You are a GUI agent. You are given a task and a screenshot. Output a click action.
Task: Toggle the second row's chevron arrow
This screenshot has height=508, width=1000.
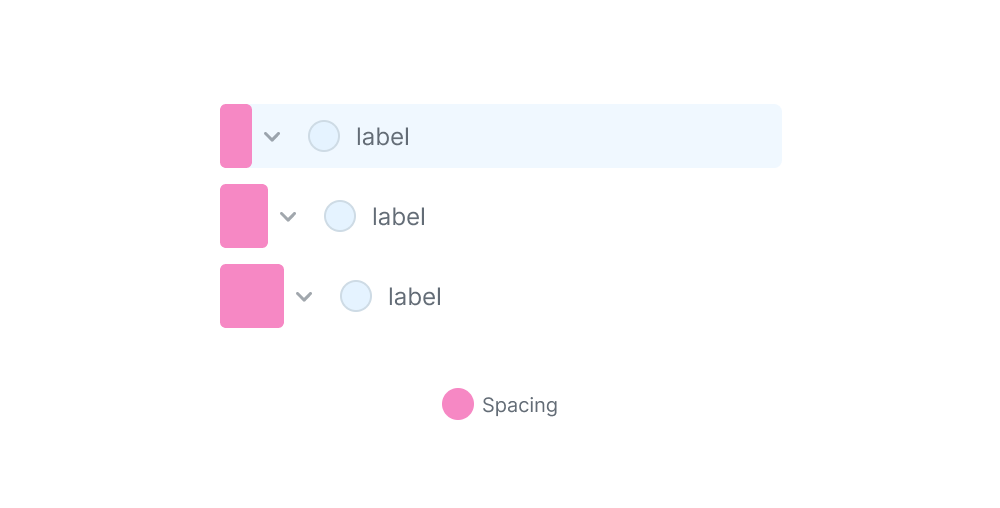[x=288, y=216]
